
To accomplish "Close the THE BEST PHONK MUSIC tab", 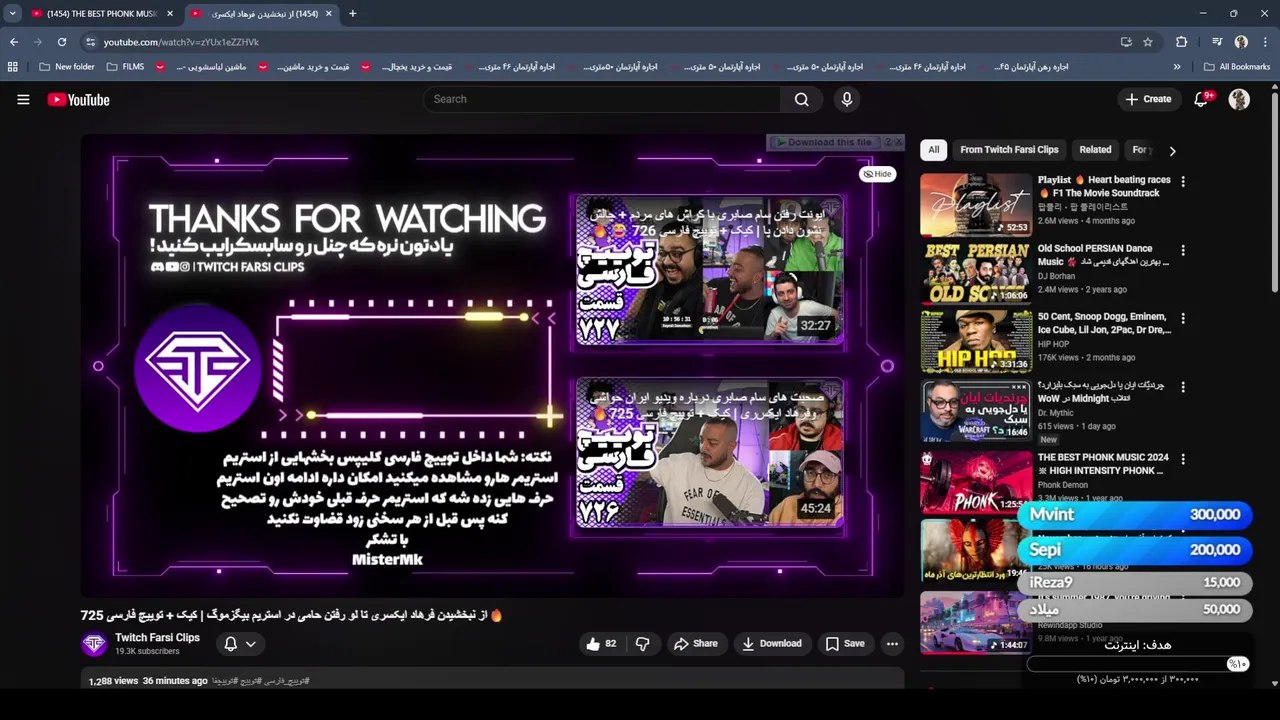I will (x=170, y=14).
